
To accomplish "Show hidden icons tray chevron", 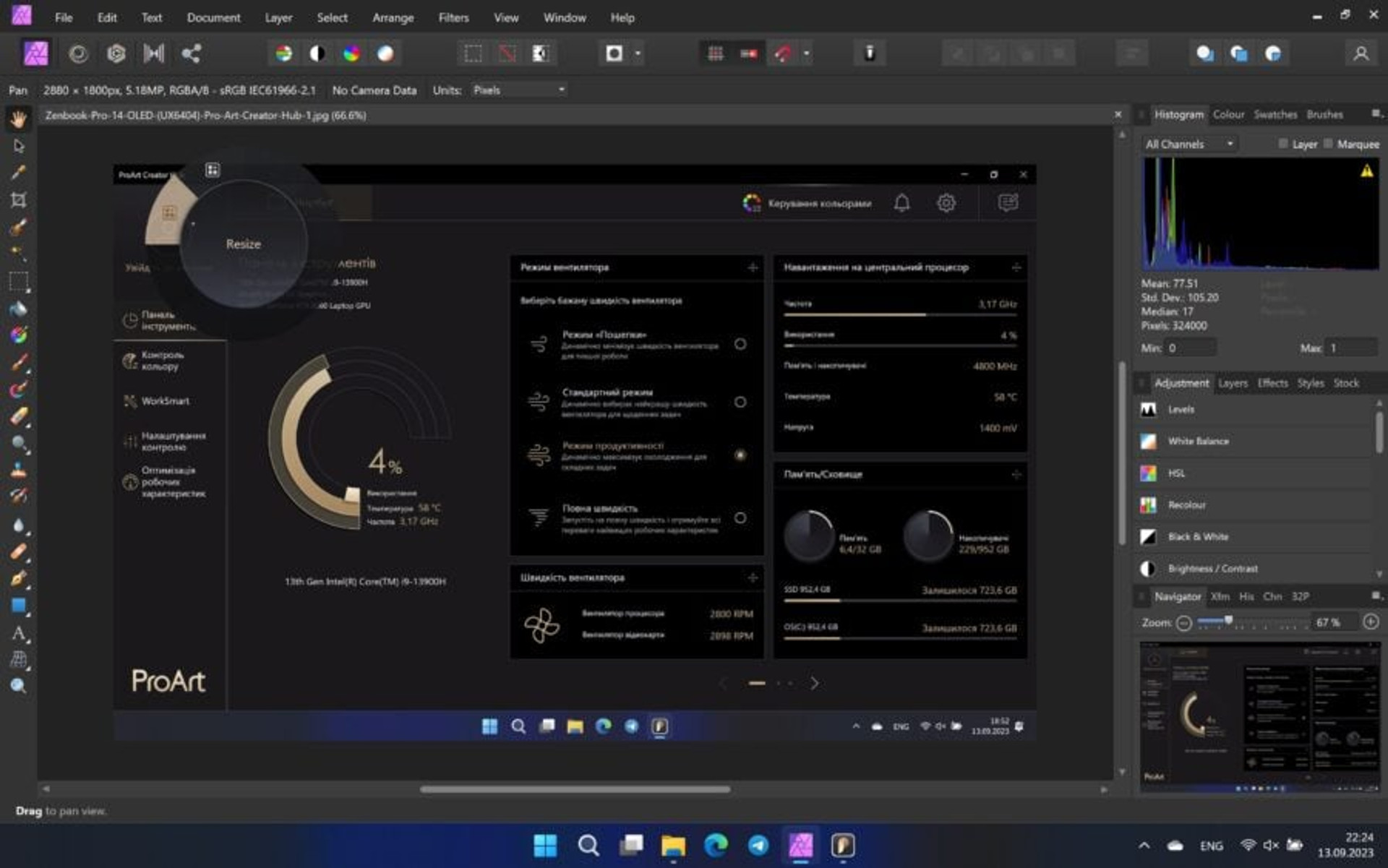I will pyautogui.click(x=1144, y=846).
